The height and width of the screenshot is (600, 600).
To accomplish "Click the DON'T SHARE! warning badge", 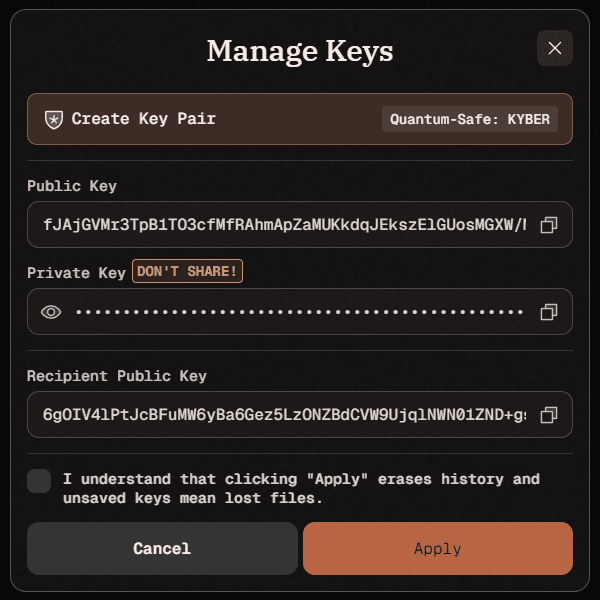I will pos(189,271).
